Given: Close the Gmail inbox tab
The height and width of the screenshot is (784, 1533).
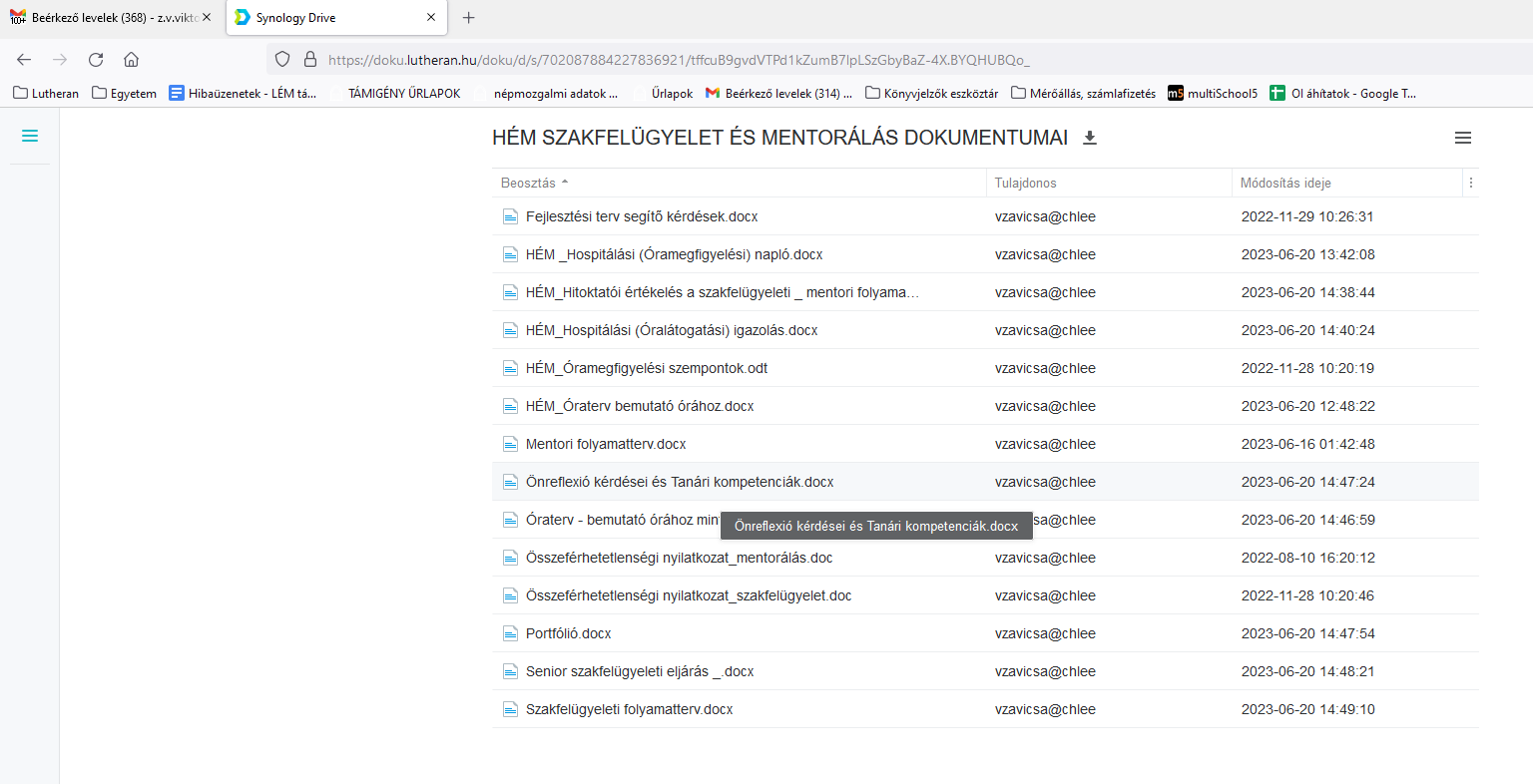Looking at the screenshot, I should point(207,17).
